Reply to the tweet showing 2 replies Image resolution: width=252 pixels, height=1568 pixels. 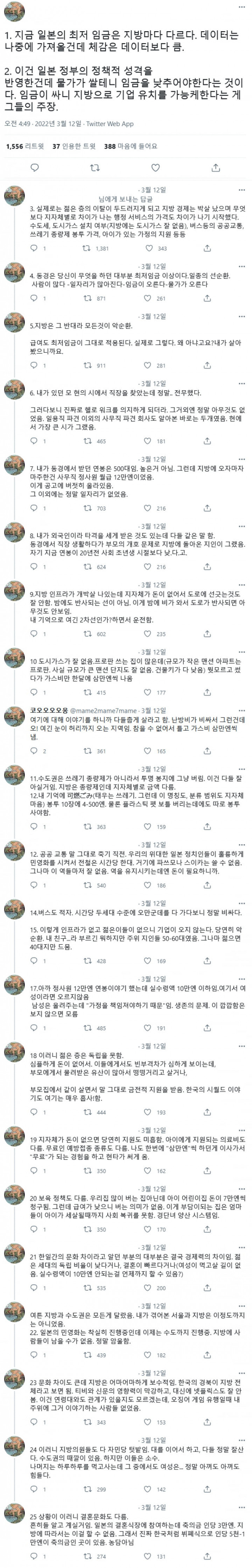click(x=35, y=751)
